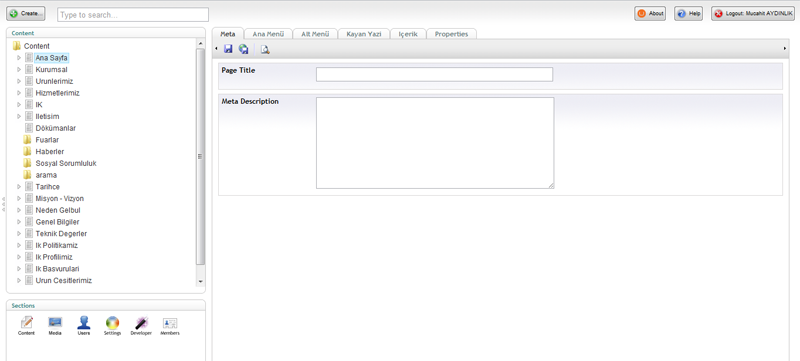Click the root Content folder icon
The image size is (800, 361).
tap(16, 46)
